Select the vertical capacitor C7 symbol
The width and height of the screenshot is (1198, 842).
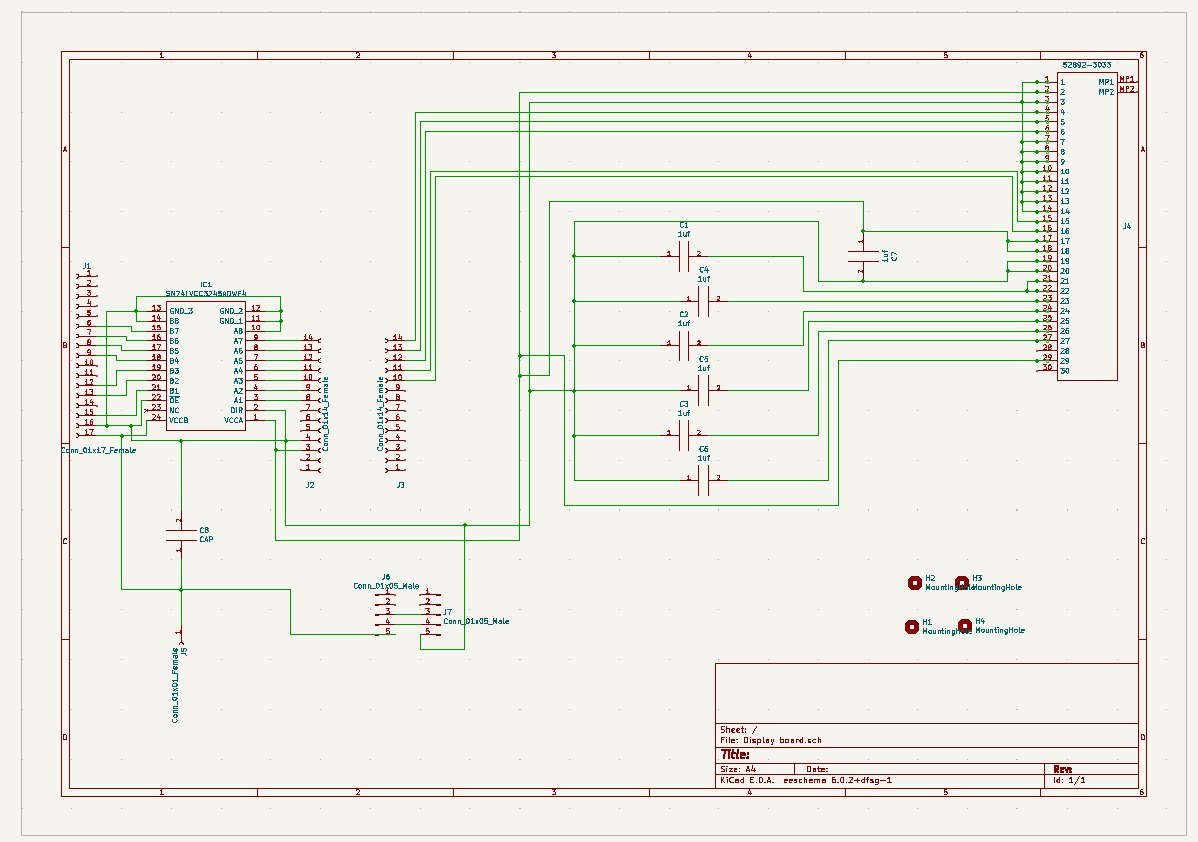tap(863, 256)
